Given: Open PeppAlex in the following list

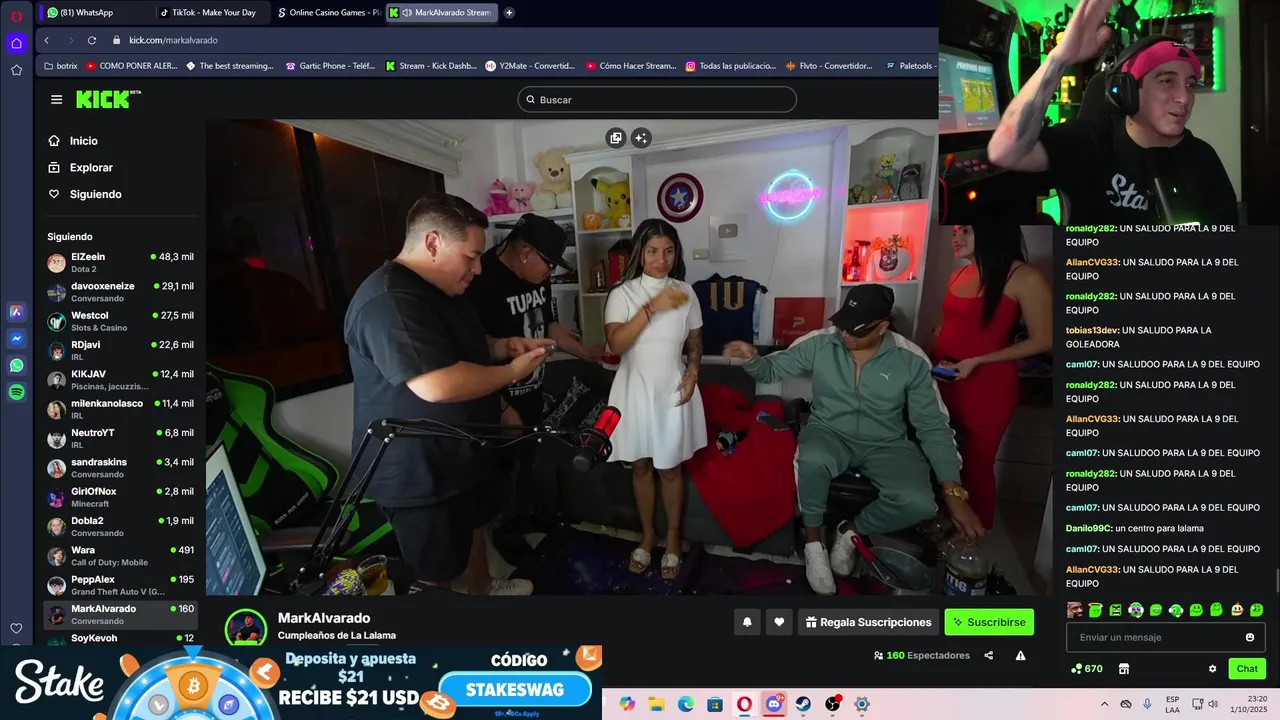Looking at the screenshot, I should point(120,585).
